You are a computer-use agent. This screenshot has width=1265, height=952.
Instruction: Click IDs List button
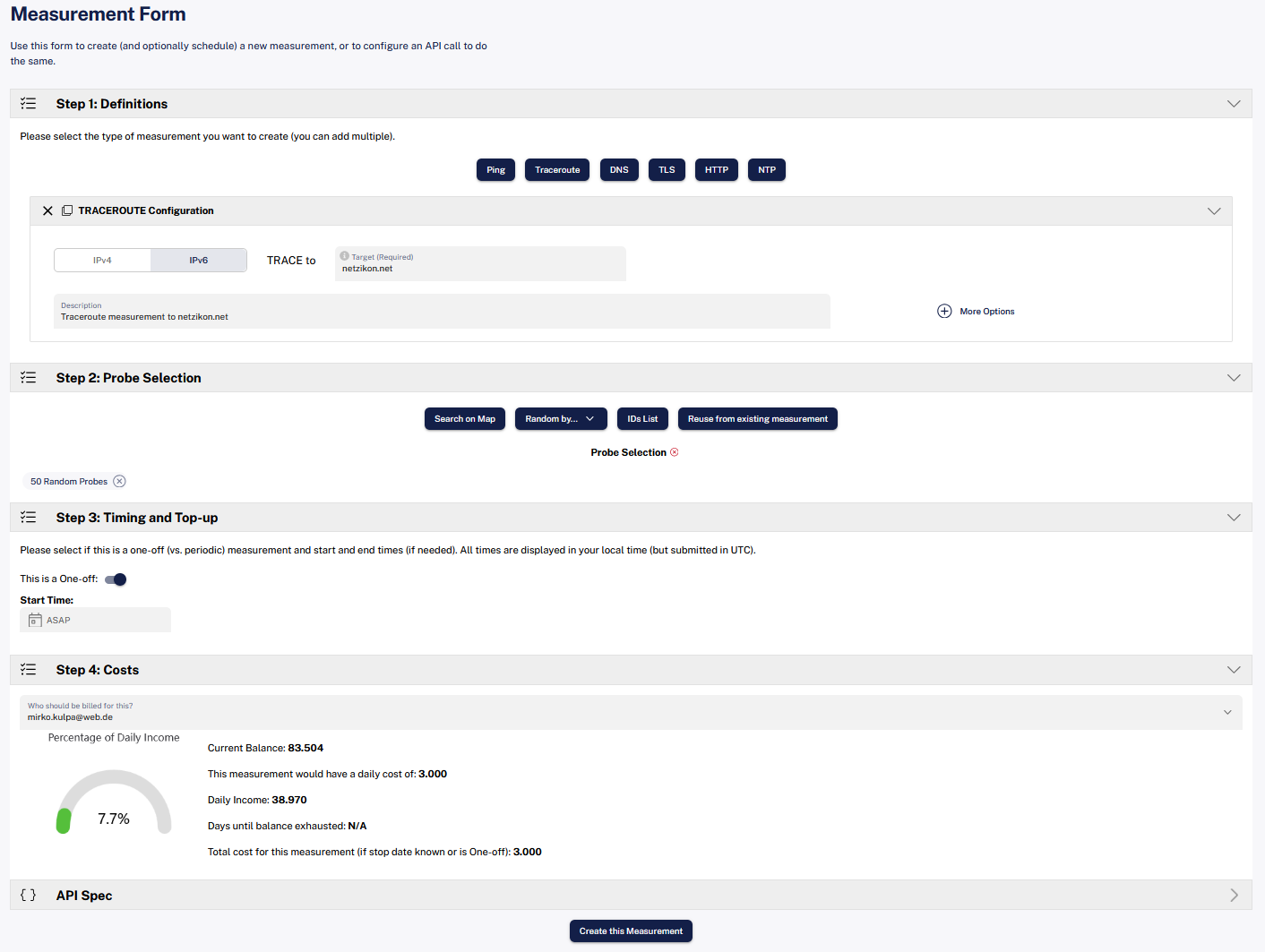pos(642,419)
